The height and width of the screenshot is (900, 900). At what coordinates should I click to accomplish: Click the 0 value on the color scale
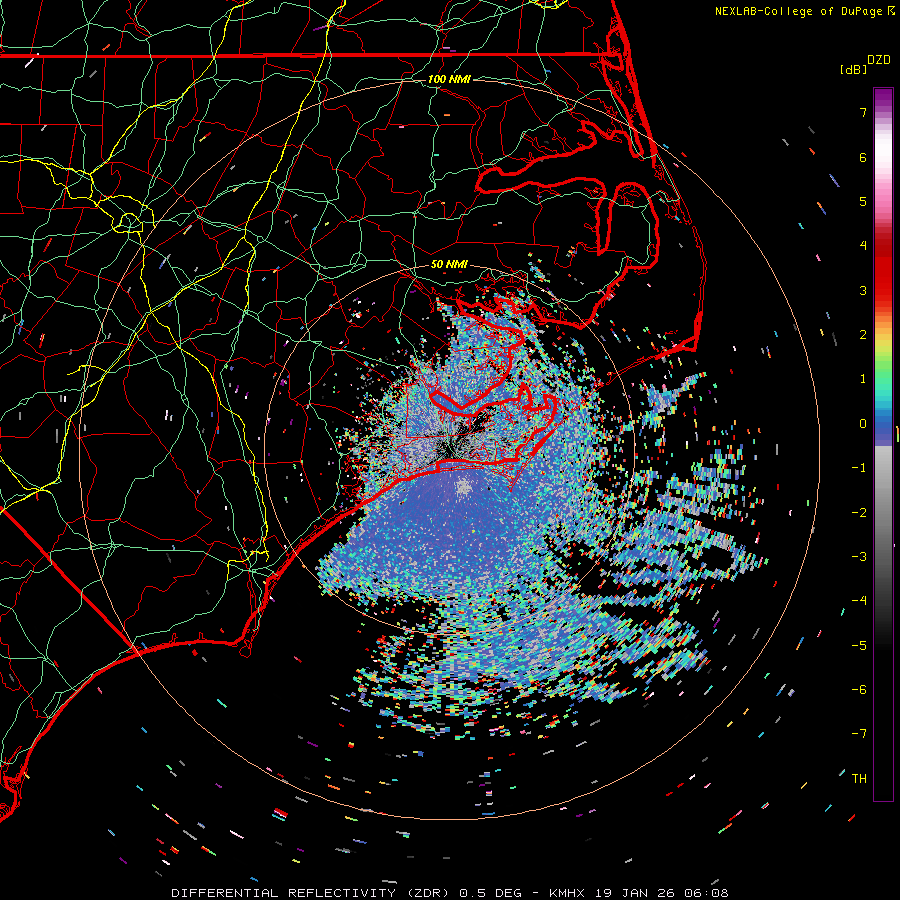click(863, 424)
